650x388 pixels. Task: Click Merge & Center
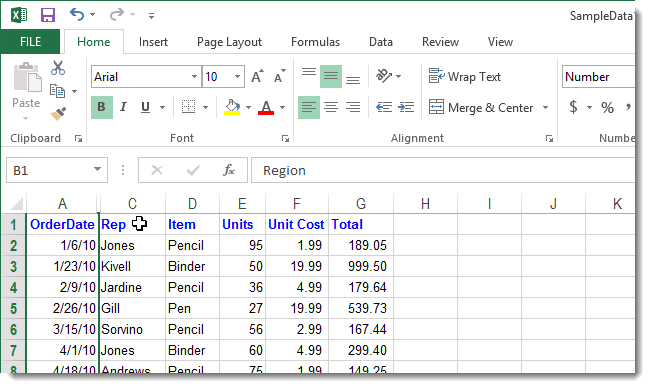pyautogui.click(x=481, y=108)
